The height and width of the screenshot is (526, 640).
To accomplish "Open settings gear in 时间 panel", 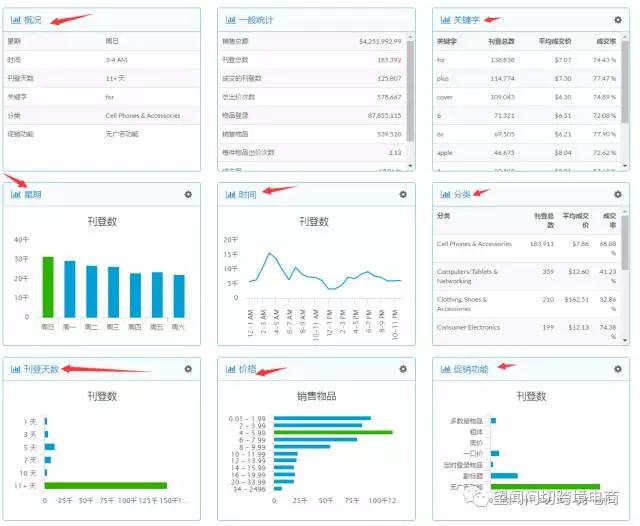I will (x=403, y=194).
